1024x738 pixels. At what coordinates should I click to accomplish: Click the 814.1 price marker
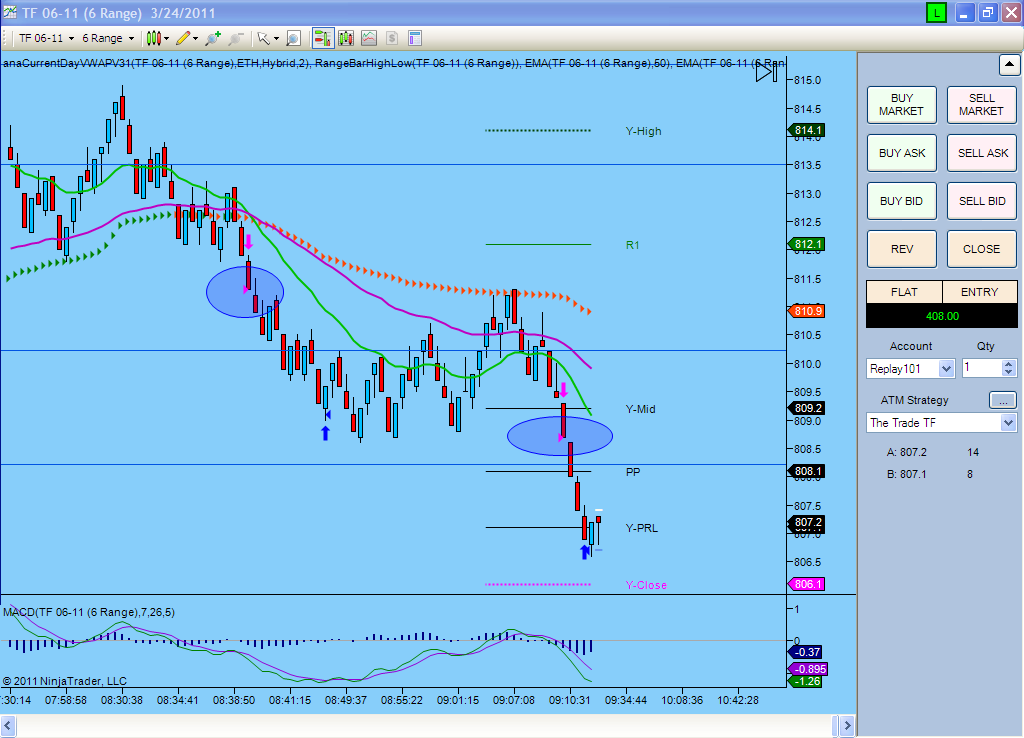808,131
